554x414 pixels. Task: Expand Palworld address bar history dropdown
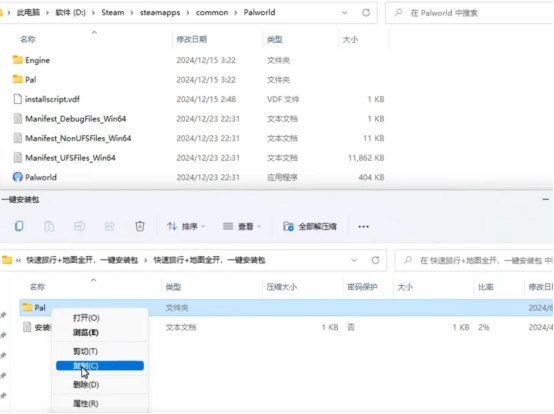point(344,13)
